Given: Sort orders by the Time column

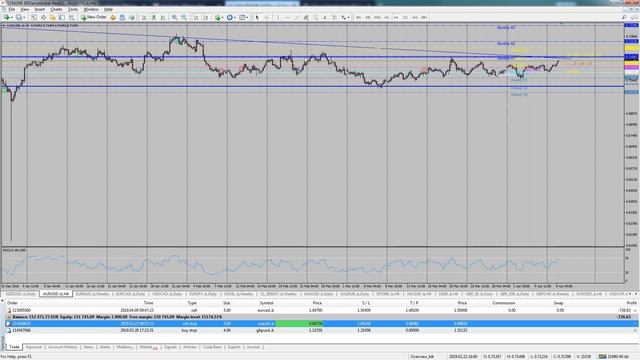Looking at the screenshot, I should coord(148,303).
